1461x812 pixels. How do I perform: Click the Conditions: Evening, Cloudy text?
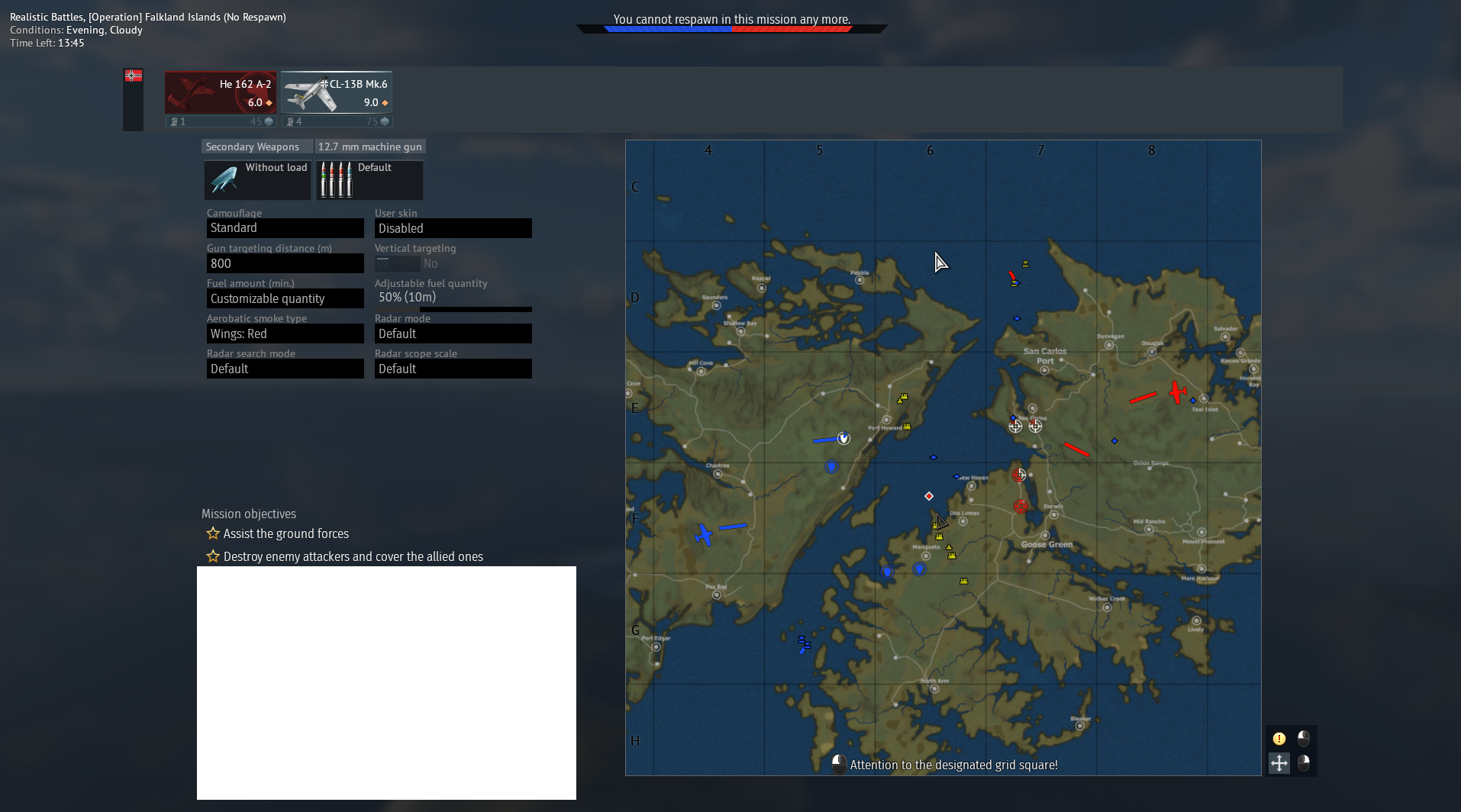[76, 31]
